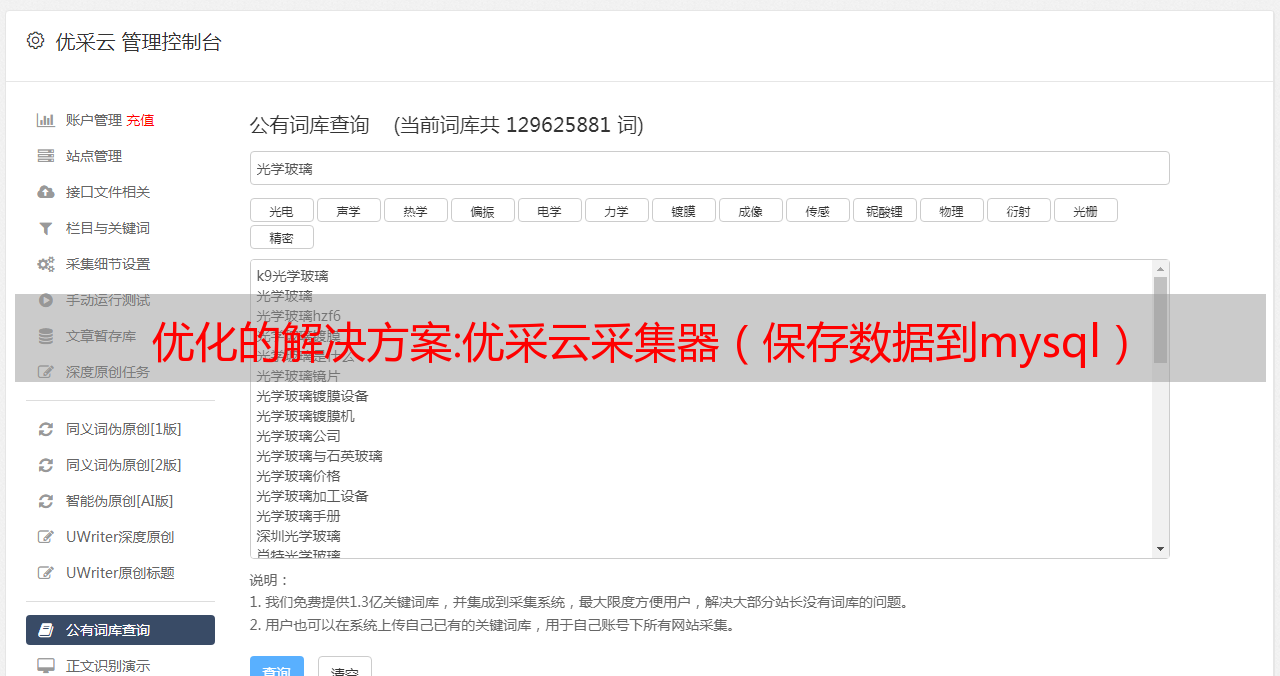Click the red 充值 link
Screen dimensions: 1280x676
[x=140, y=120]
